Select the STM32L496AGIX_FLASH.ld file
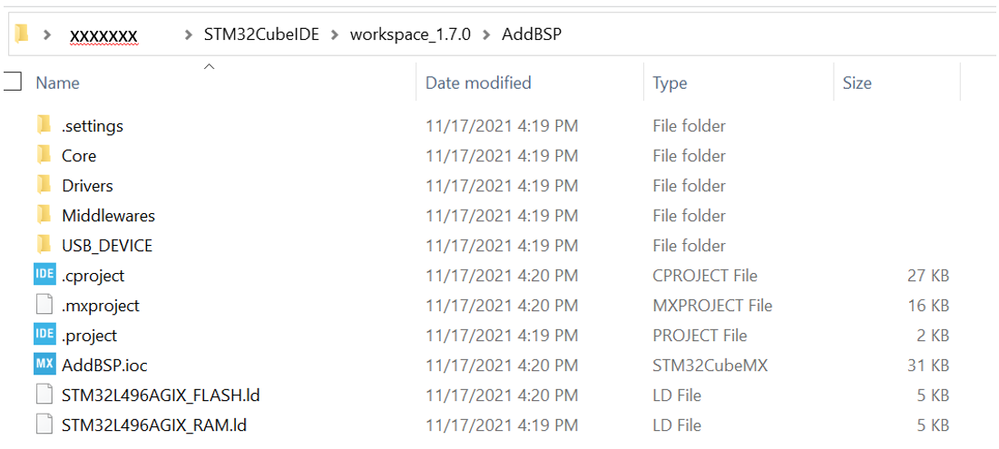Screen dimensions: 999x449 click(161, 395)
